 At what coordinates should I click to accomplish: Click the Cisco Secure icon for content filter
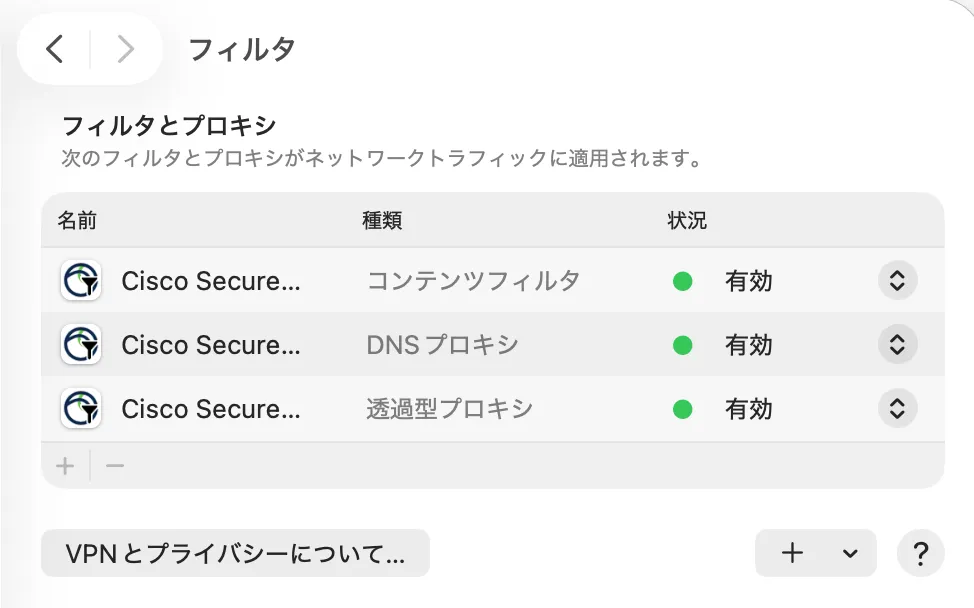[x=81, y=281]
